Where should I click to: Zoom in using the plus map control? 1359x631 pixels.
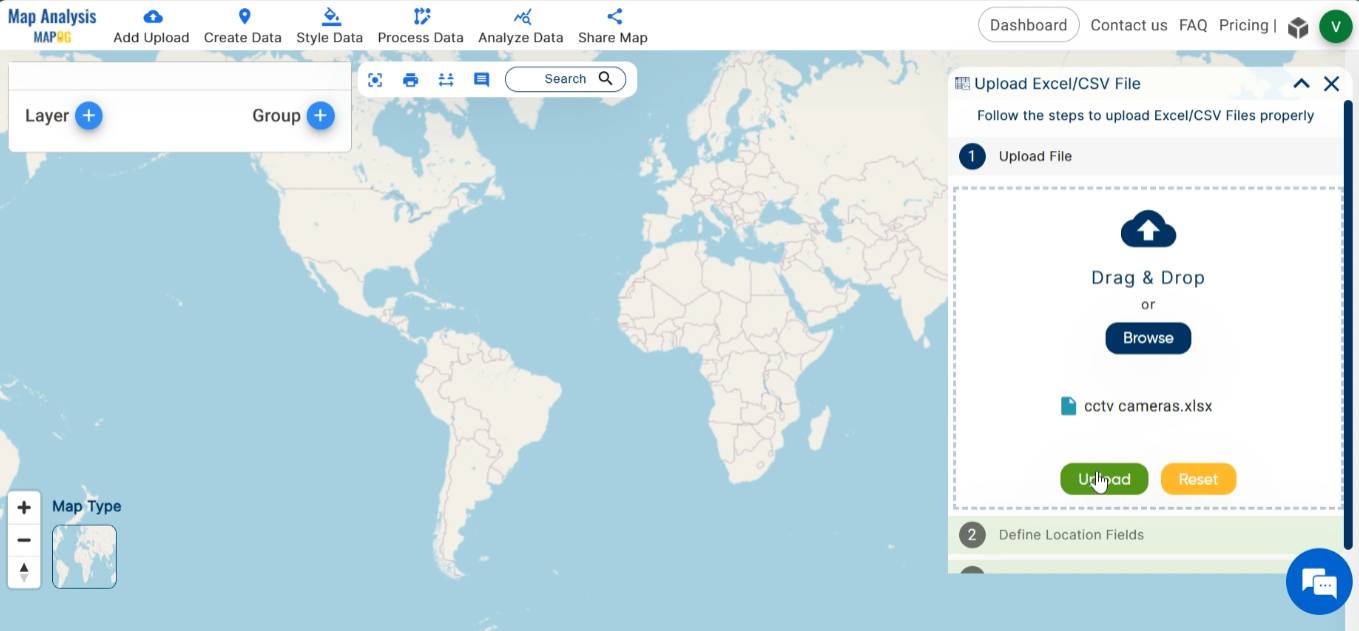tap(24, 507)
